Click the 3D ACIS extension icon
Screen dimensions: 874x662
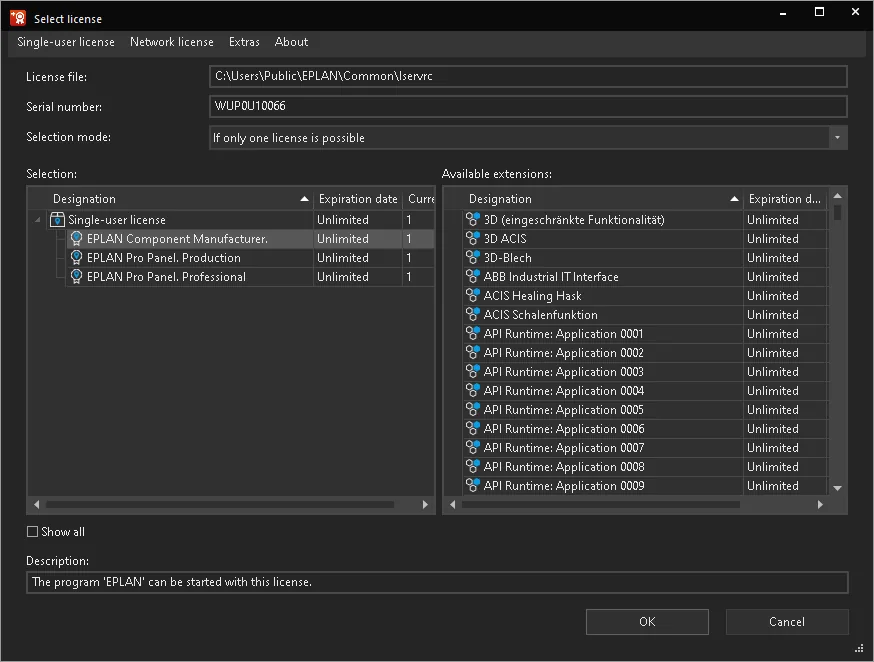click(x=473, y=238)
